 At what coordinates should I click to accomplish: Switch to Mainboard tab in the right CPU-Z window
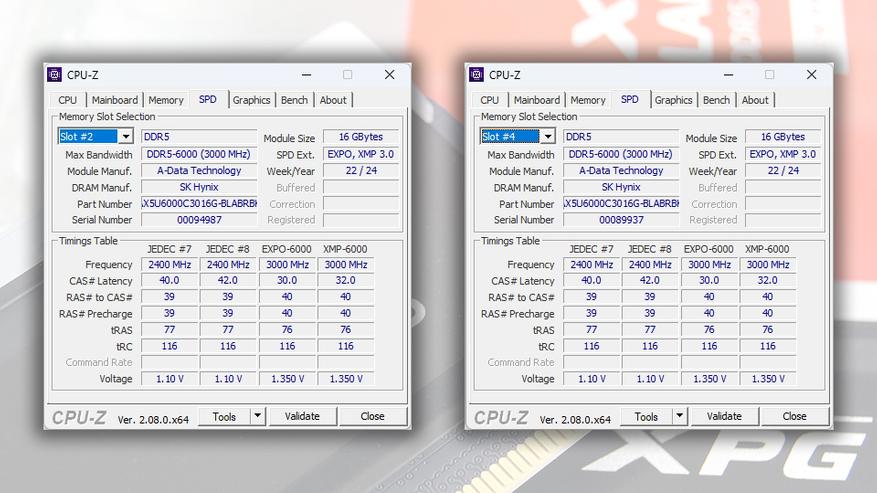click(536, 100)
